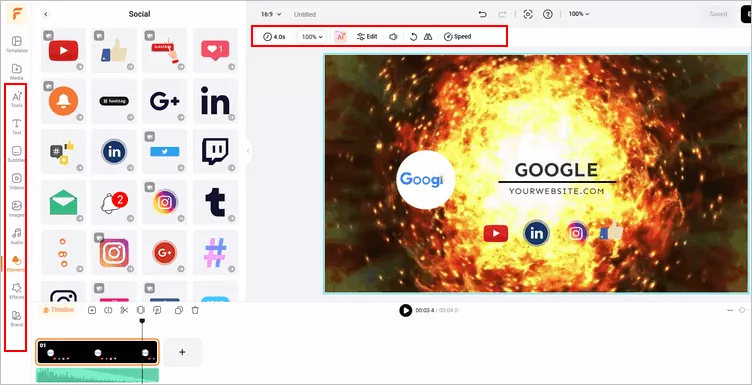Click the screen capture icon in top bar
The image size is (752, 385).
[x=528, y=14]
